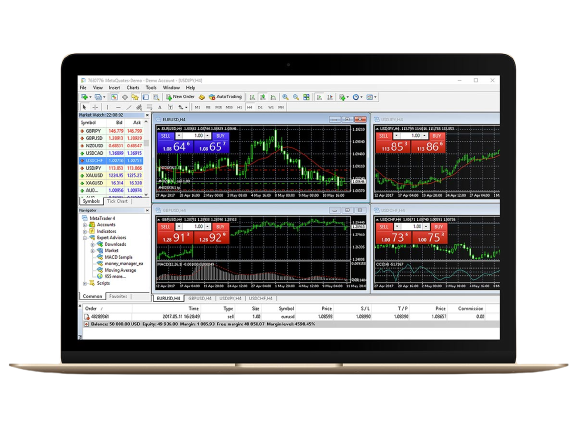Click the zoom in magnifier icon
The width and height of the screenshot is (577, 433).
point(285,97)
